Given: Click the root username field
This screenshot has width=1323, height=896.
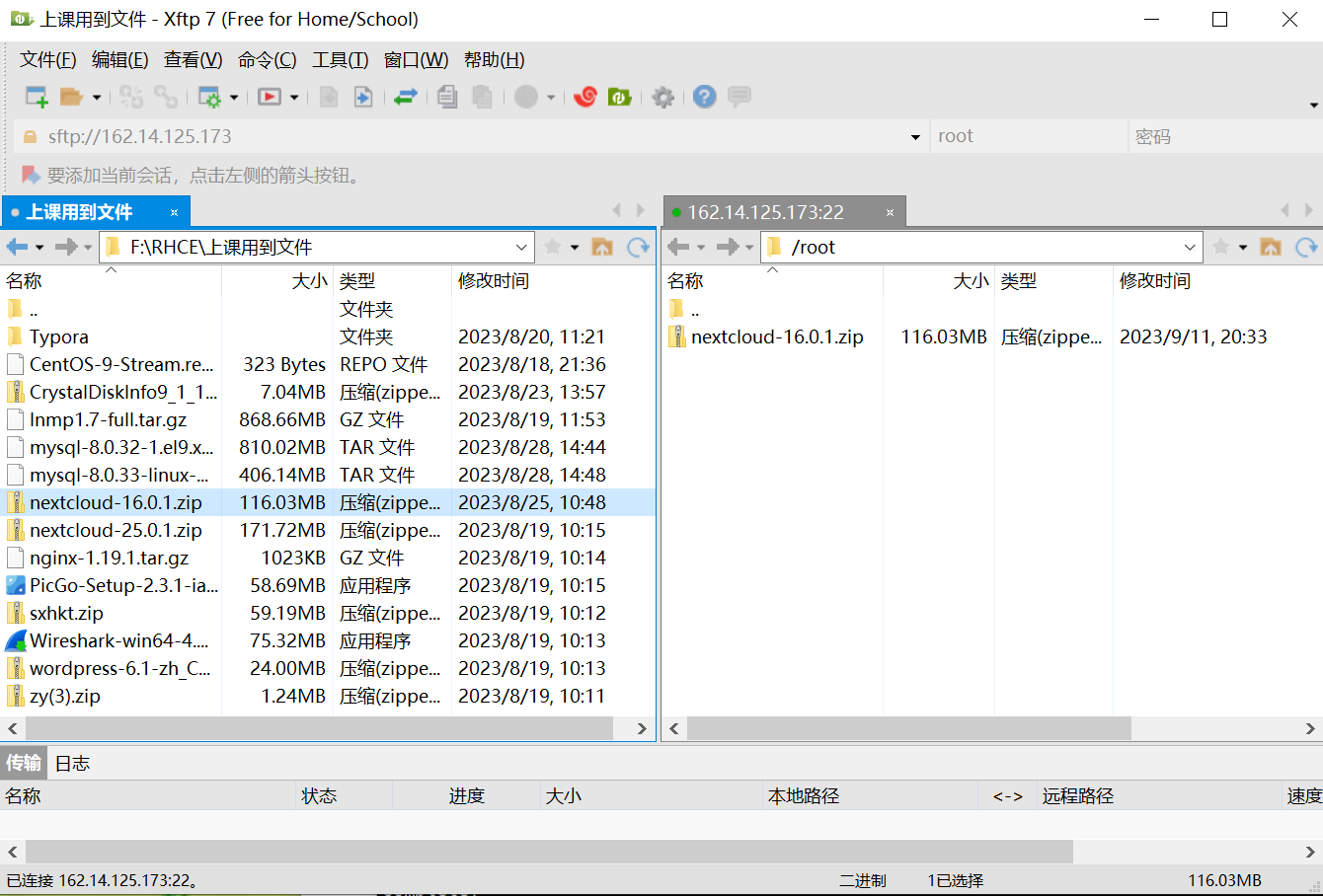Looking at the screenshot, I should tap(1029, 136).
